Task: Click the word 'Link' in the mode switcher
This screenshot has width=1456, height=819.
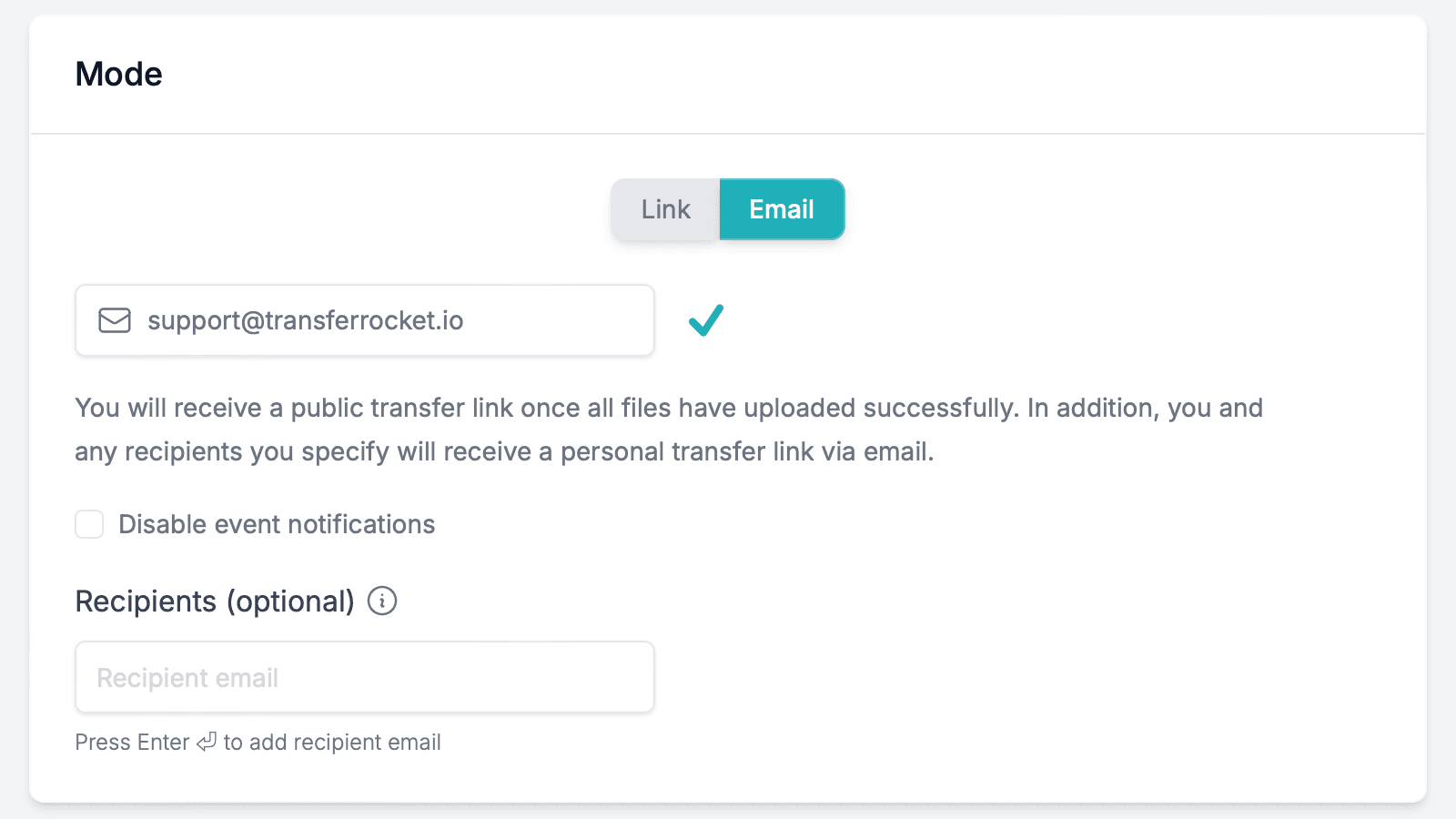Action: (x=666, y=209)
